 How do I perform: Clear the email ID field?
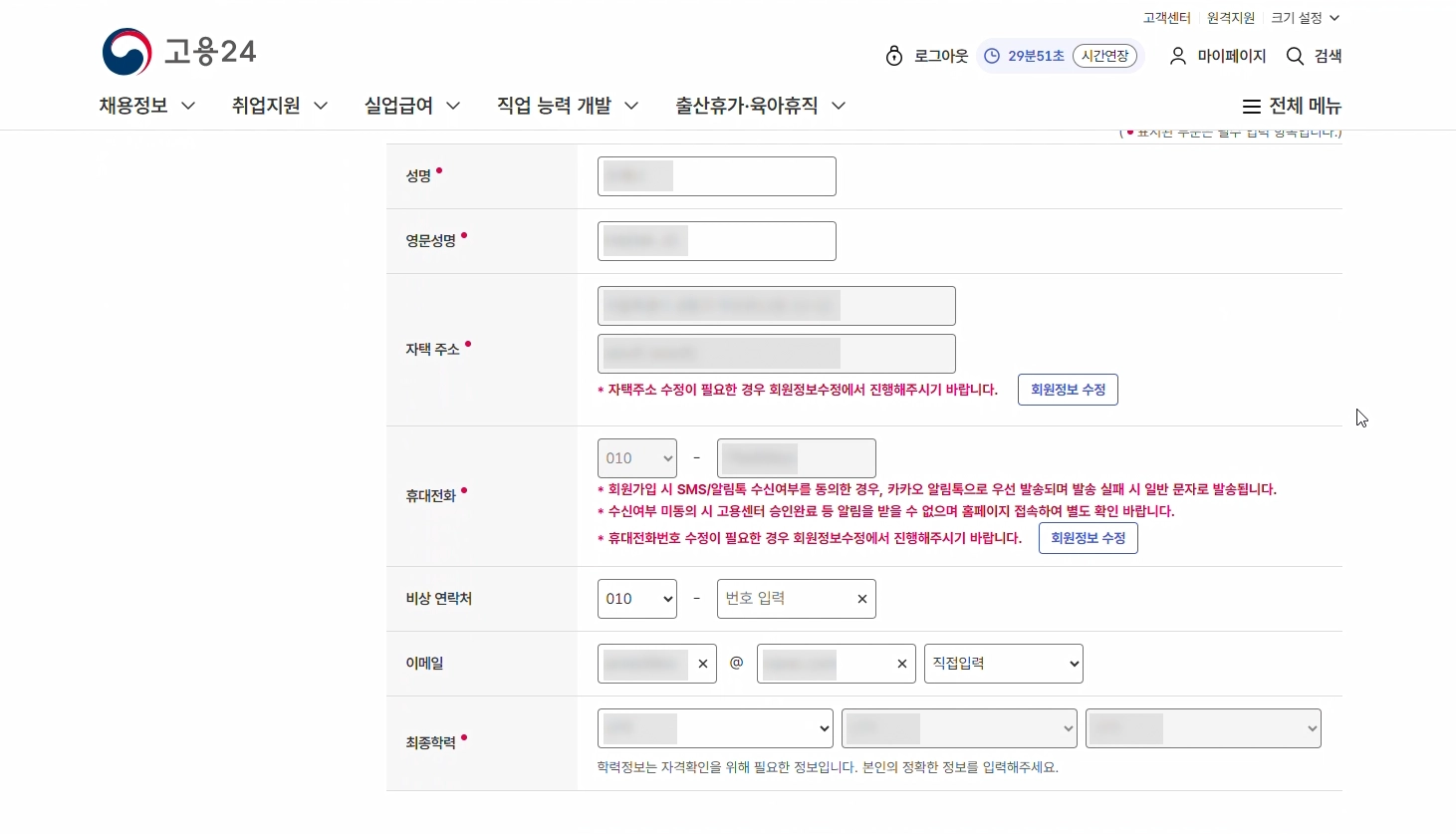[x=703, y=664]
